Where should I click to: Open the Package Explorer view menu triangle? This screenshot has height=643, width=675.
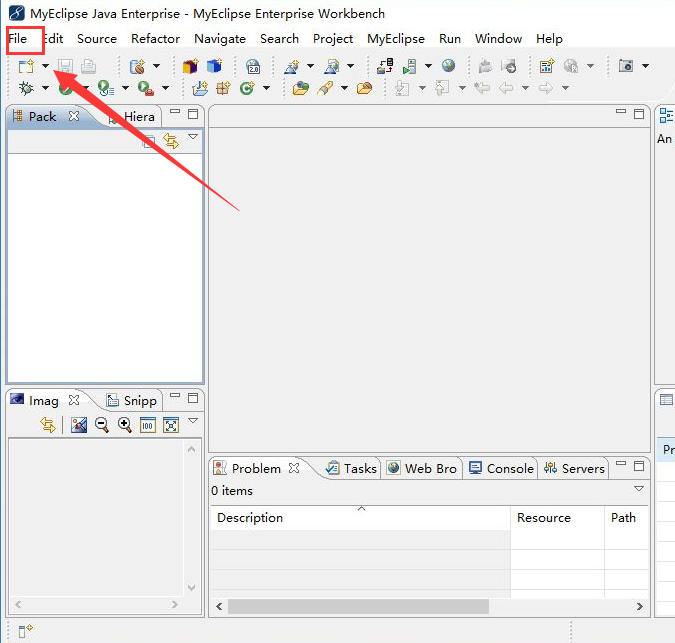pyautogui.click(x=193, y=136)
